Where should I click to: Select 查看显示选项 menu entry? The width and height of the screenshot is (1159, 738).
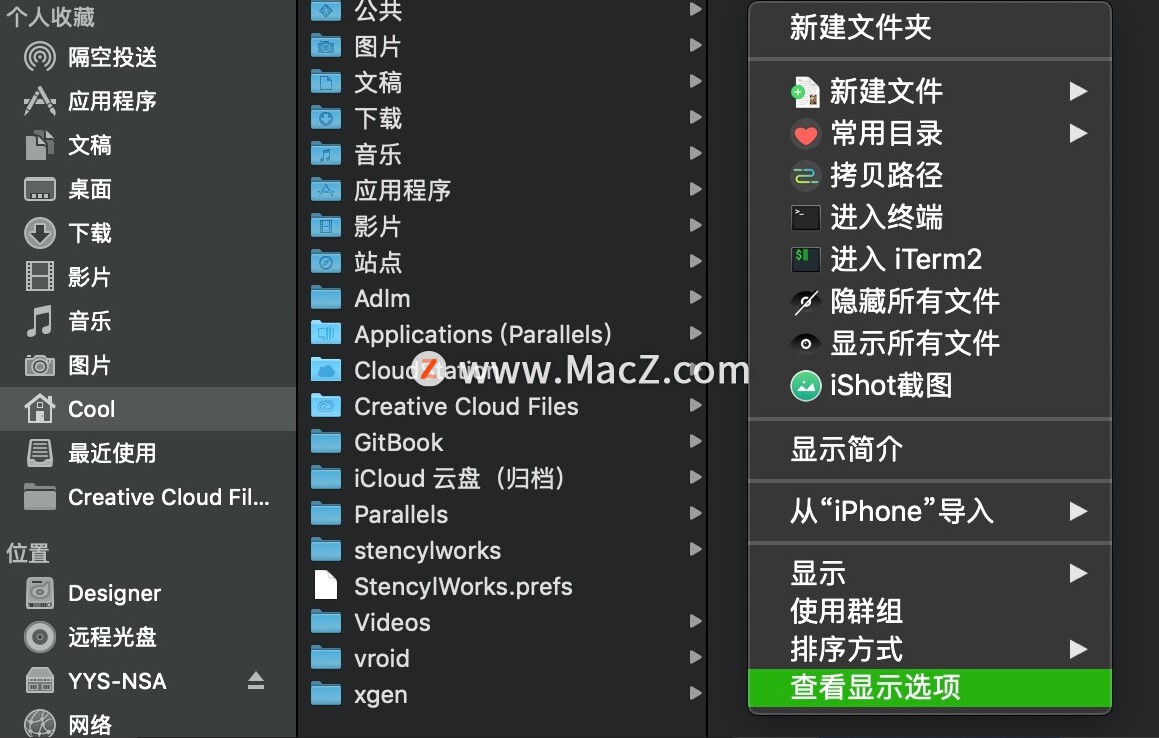coord(930,688)
